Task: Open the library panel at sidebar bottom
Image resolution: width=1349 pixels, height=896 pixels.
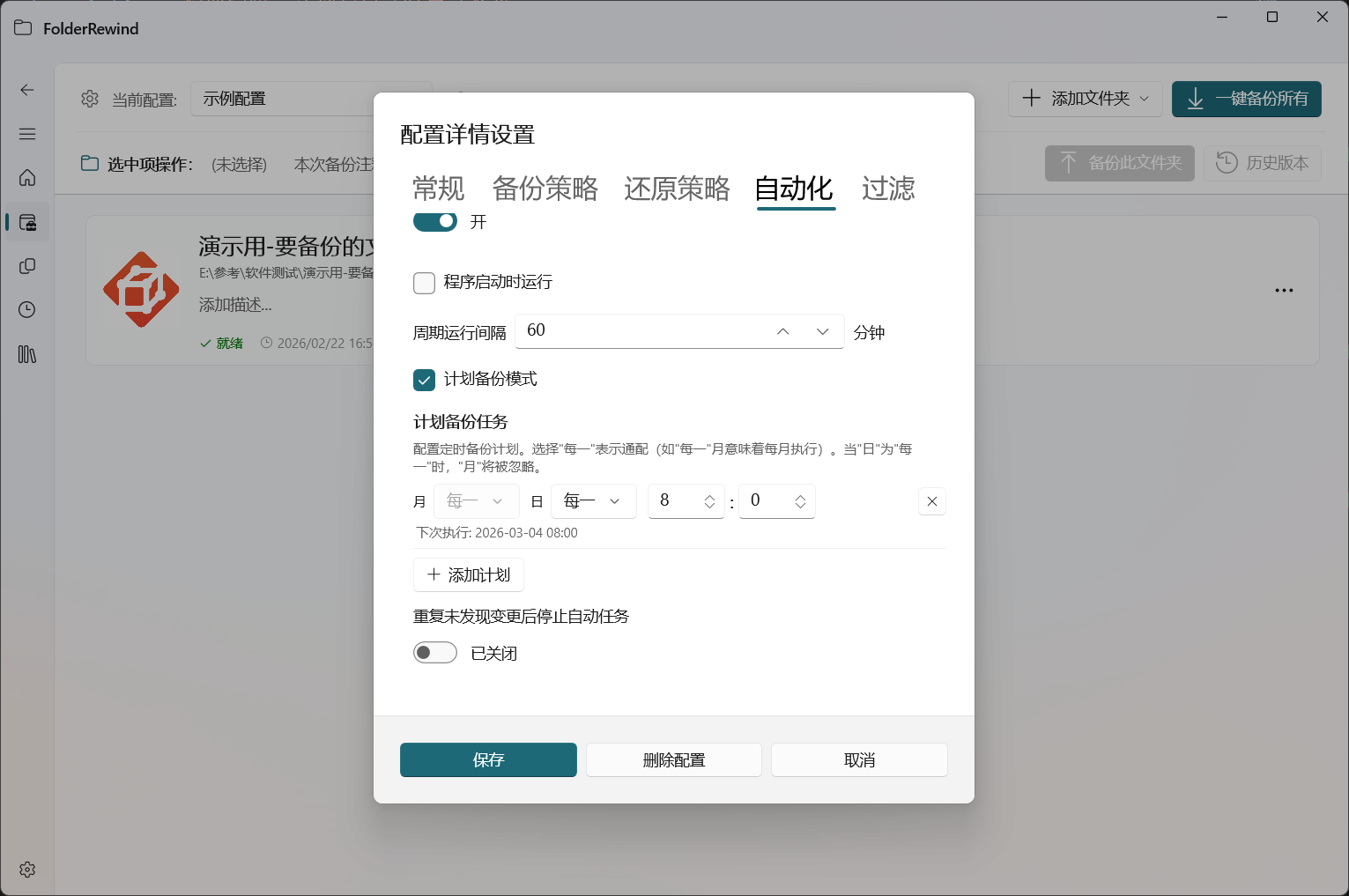Action: (27, 354)
